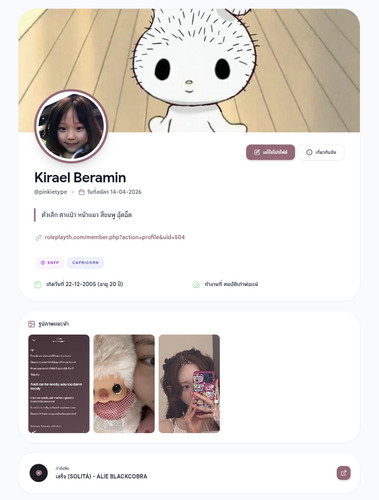
Task: Open the round profile avatar photo
Action: [x=71, y=126]
